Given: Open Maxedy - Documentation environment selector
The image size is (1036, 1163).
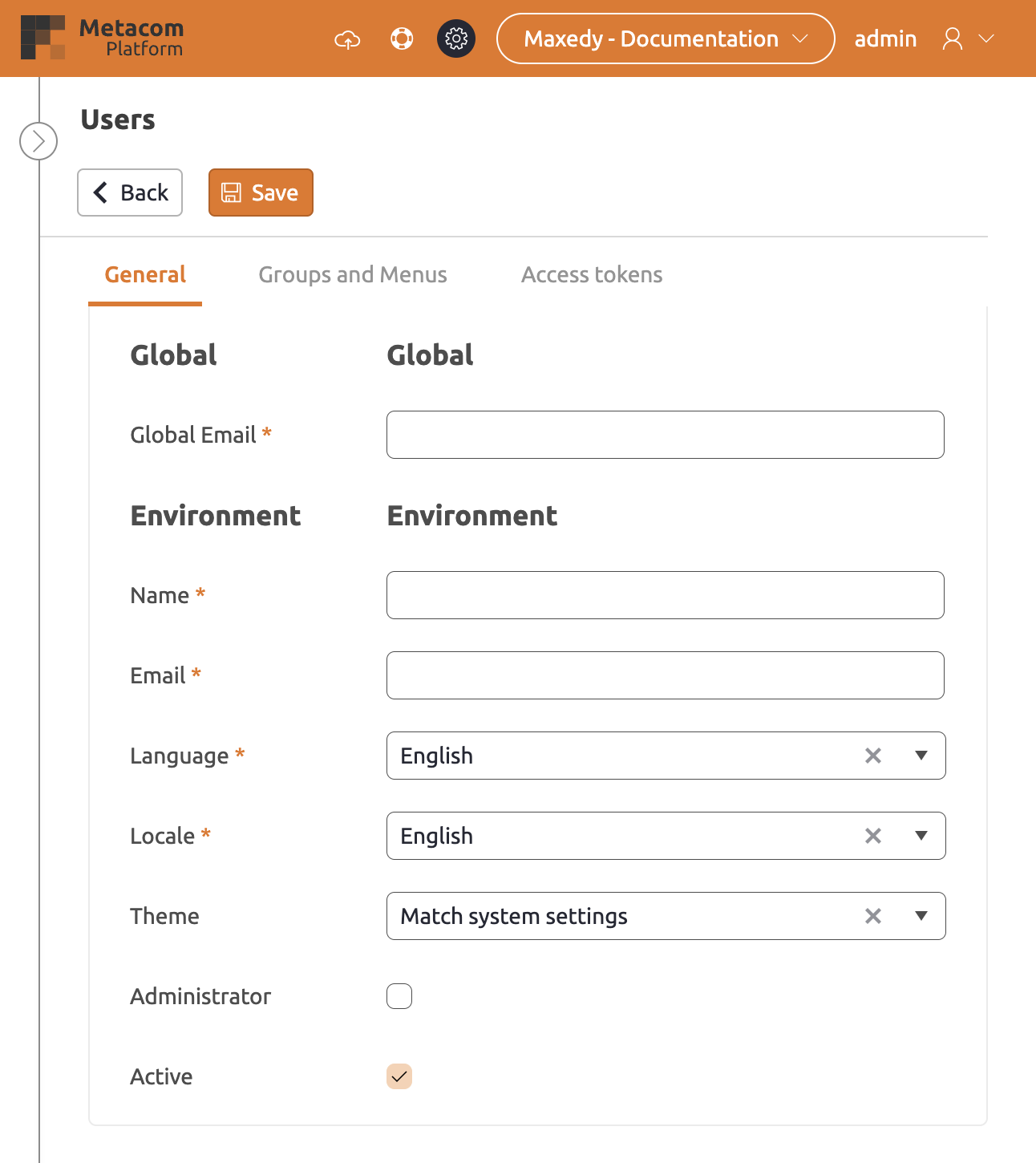Looking at the screenshot, I should click(x=666, y=38).
